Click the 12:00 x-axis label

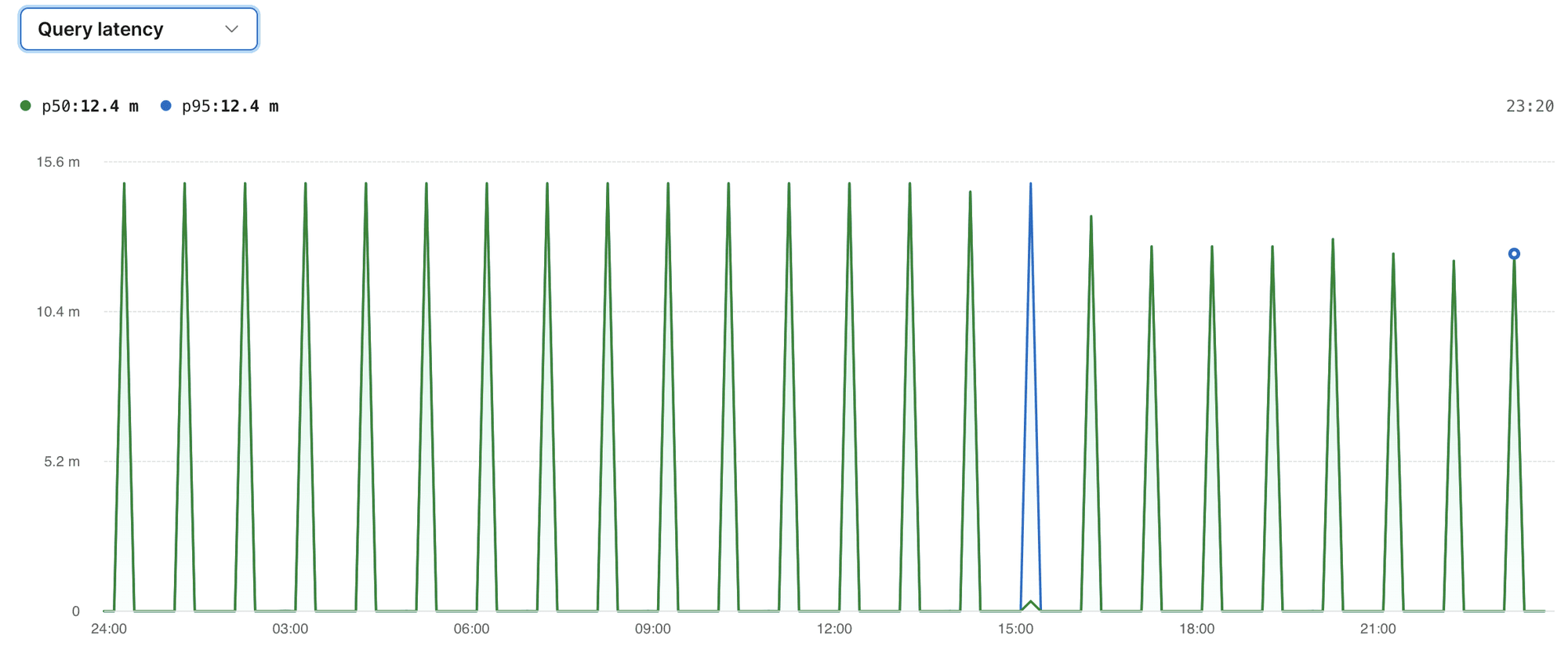click(834, 629)
